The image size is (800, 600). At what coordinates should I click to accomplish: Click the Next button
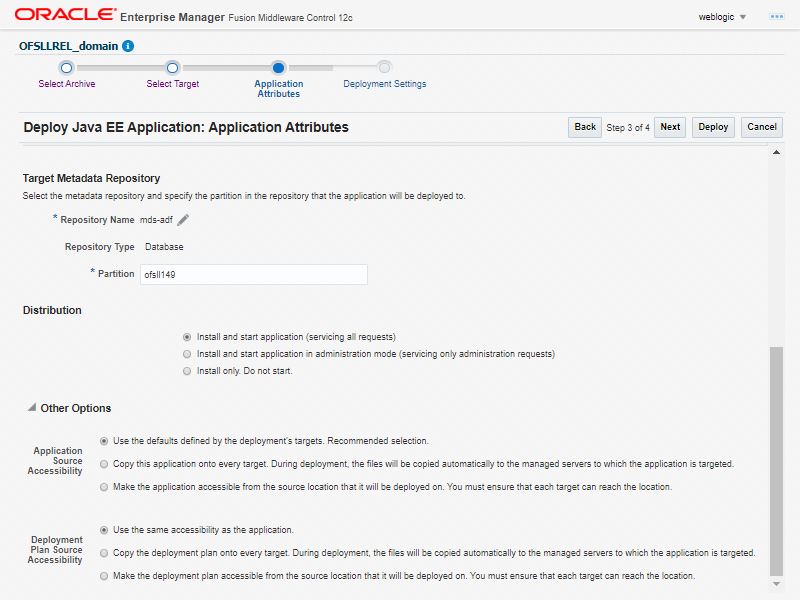(x=670, y=127)
